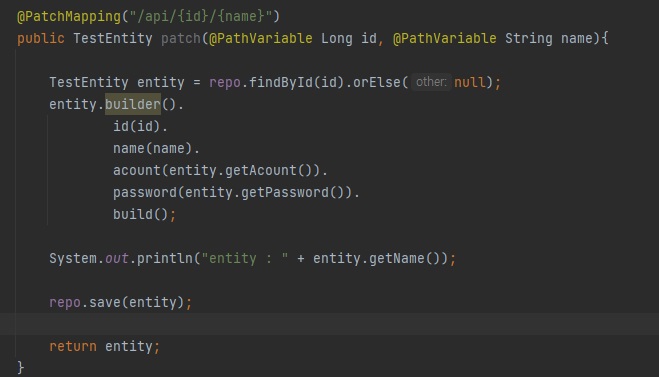Click the repo.save(entity) statement
Image resolution: width=659 pixels, height=377 pixels.
(121, 303)
